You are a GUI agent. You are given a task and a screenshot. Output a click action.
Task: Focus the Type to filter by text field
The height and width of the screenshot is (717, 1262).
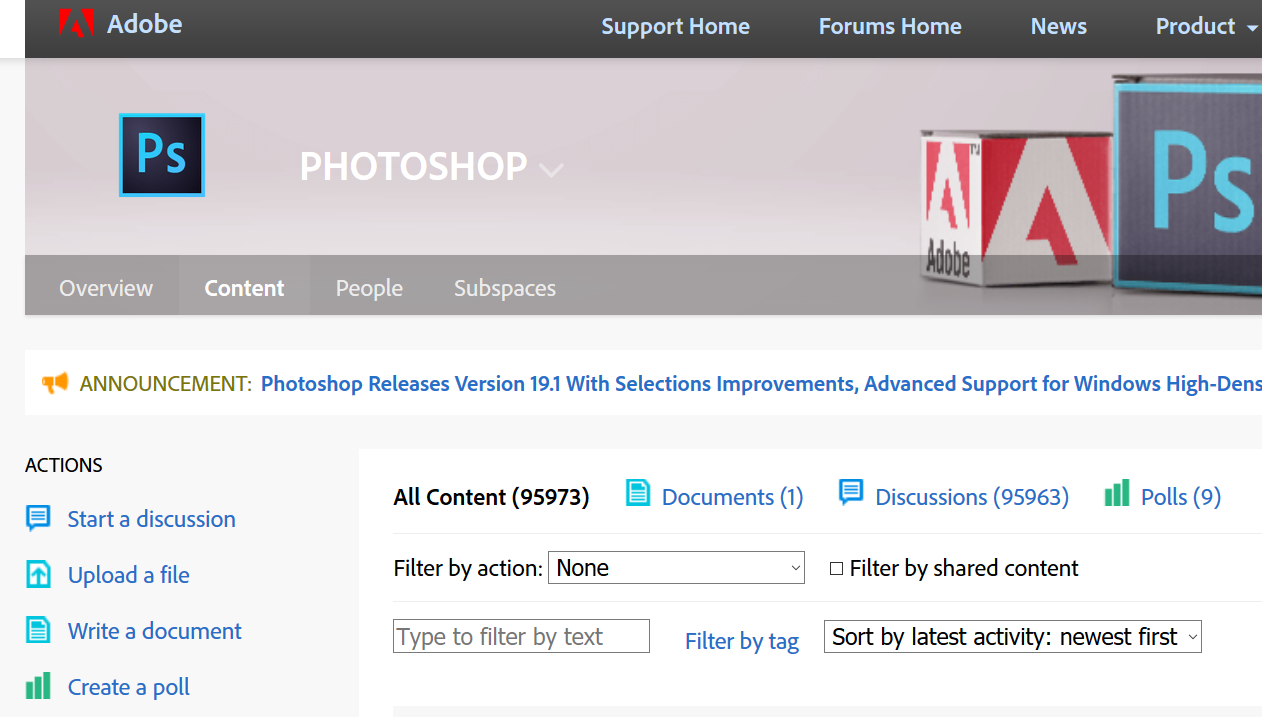coord(521,636)
